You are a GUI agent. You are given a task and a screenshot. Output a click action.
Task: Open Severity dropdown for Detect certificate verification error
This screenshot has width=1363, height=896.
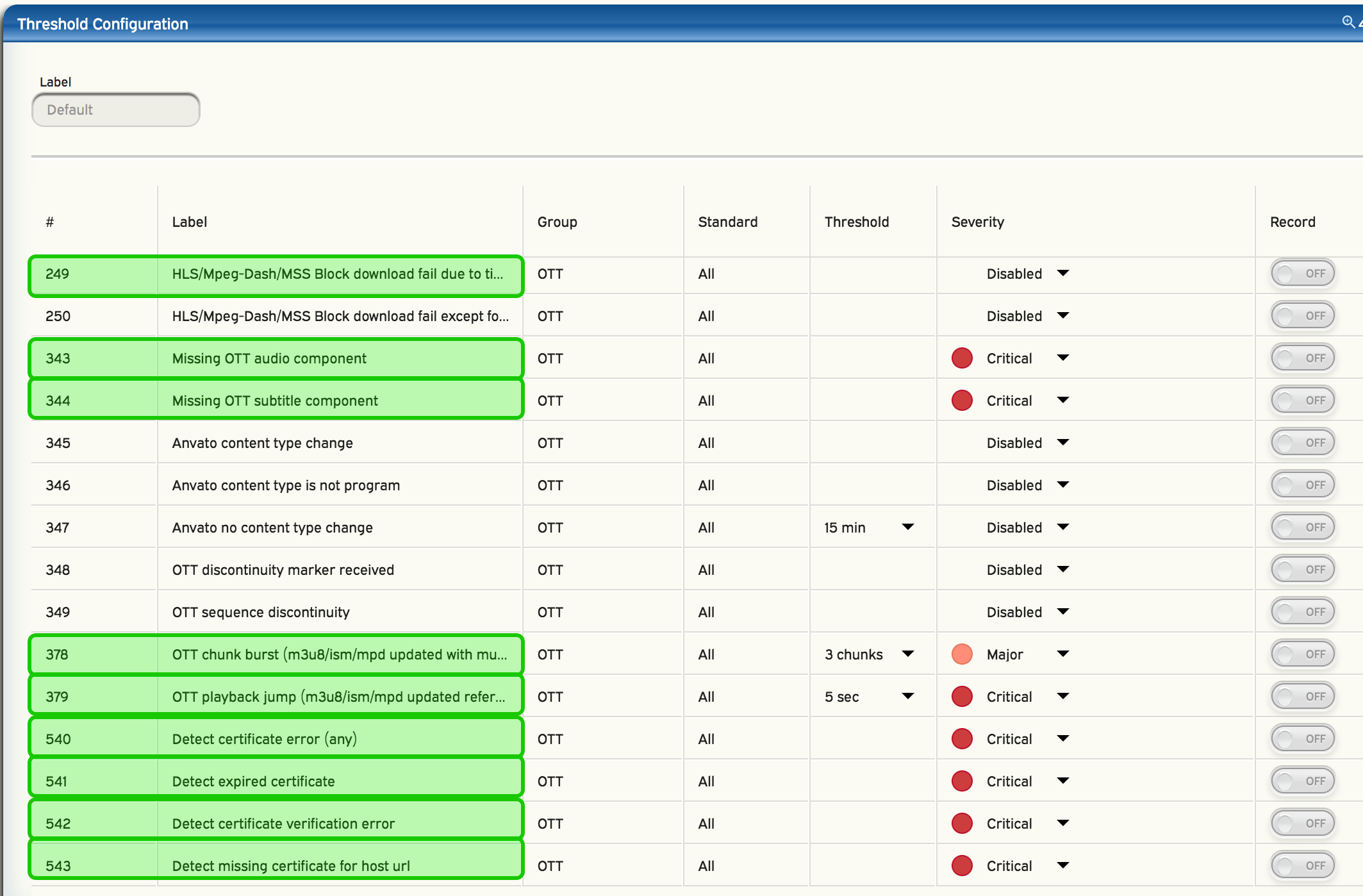click(1062, 824)
